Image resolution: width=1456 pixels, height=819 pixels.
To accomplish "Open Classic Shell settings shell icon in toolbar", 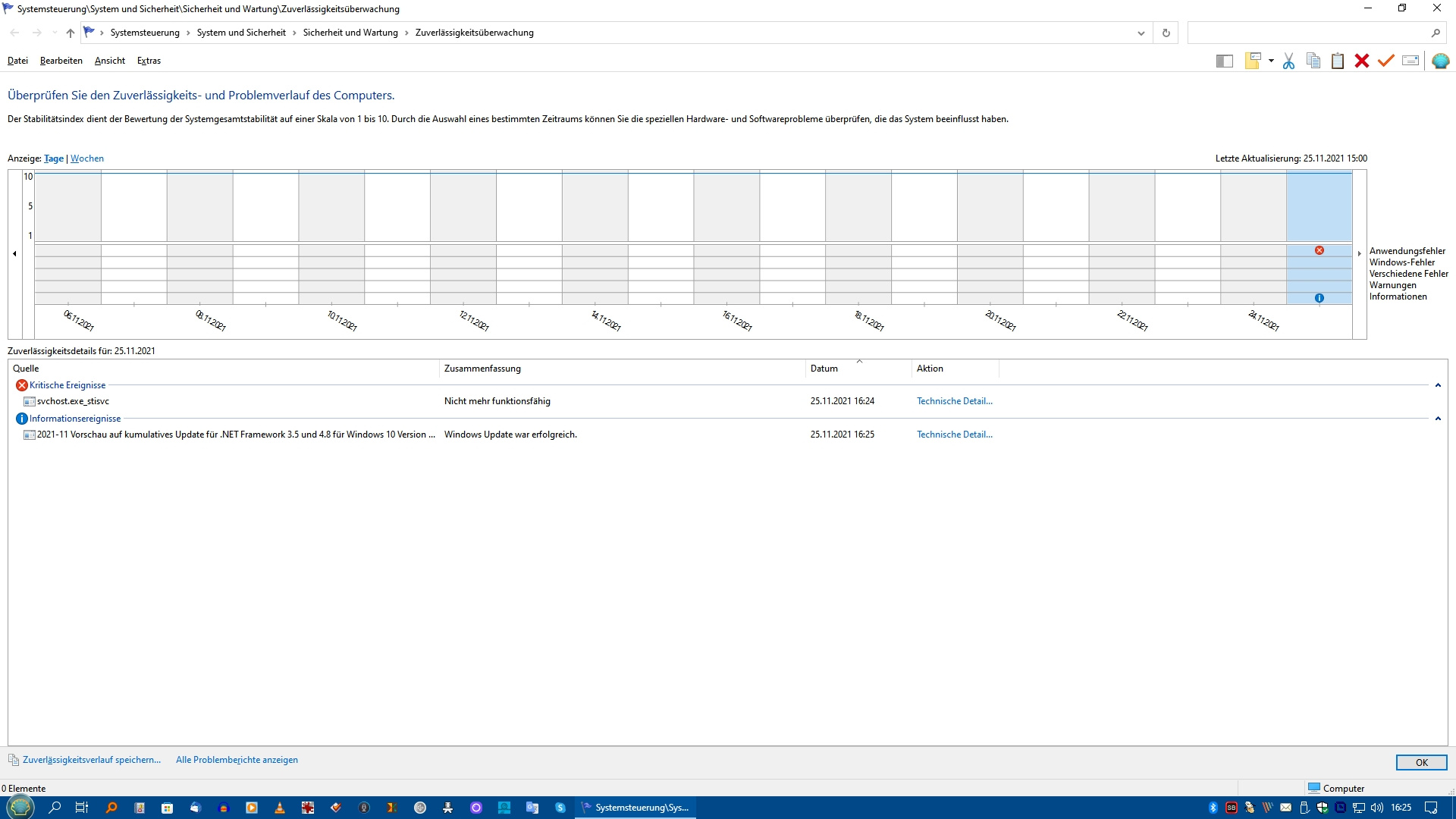I will tap(1441, 61).
